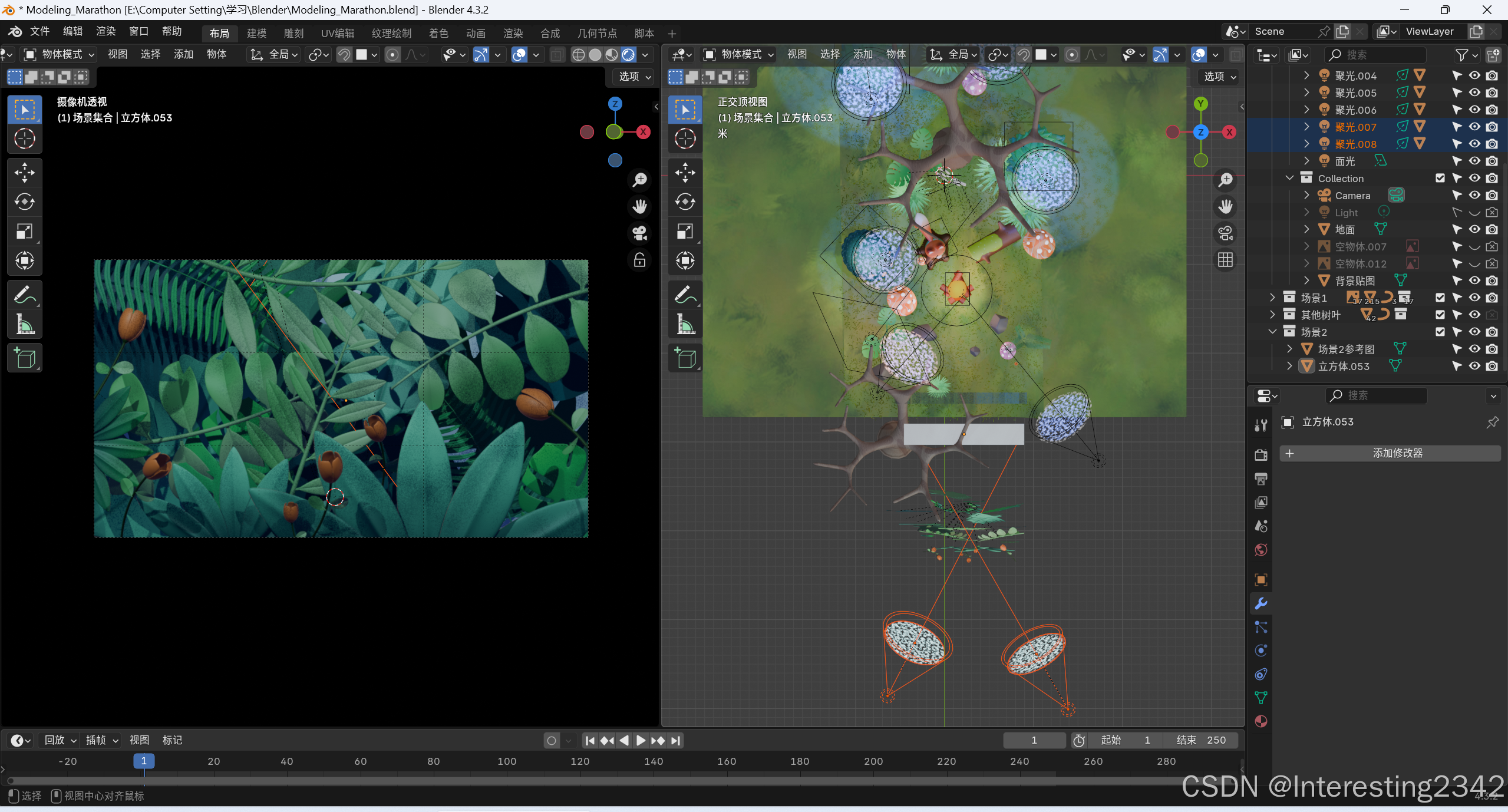This screenshot has height=812, width=1508.
Task: Click the 选项 button in right viewport
Action: [x=1219, y=77]
